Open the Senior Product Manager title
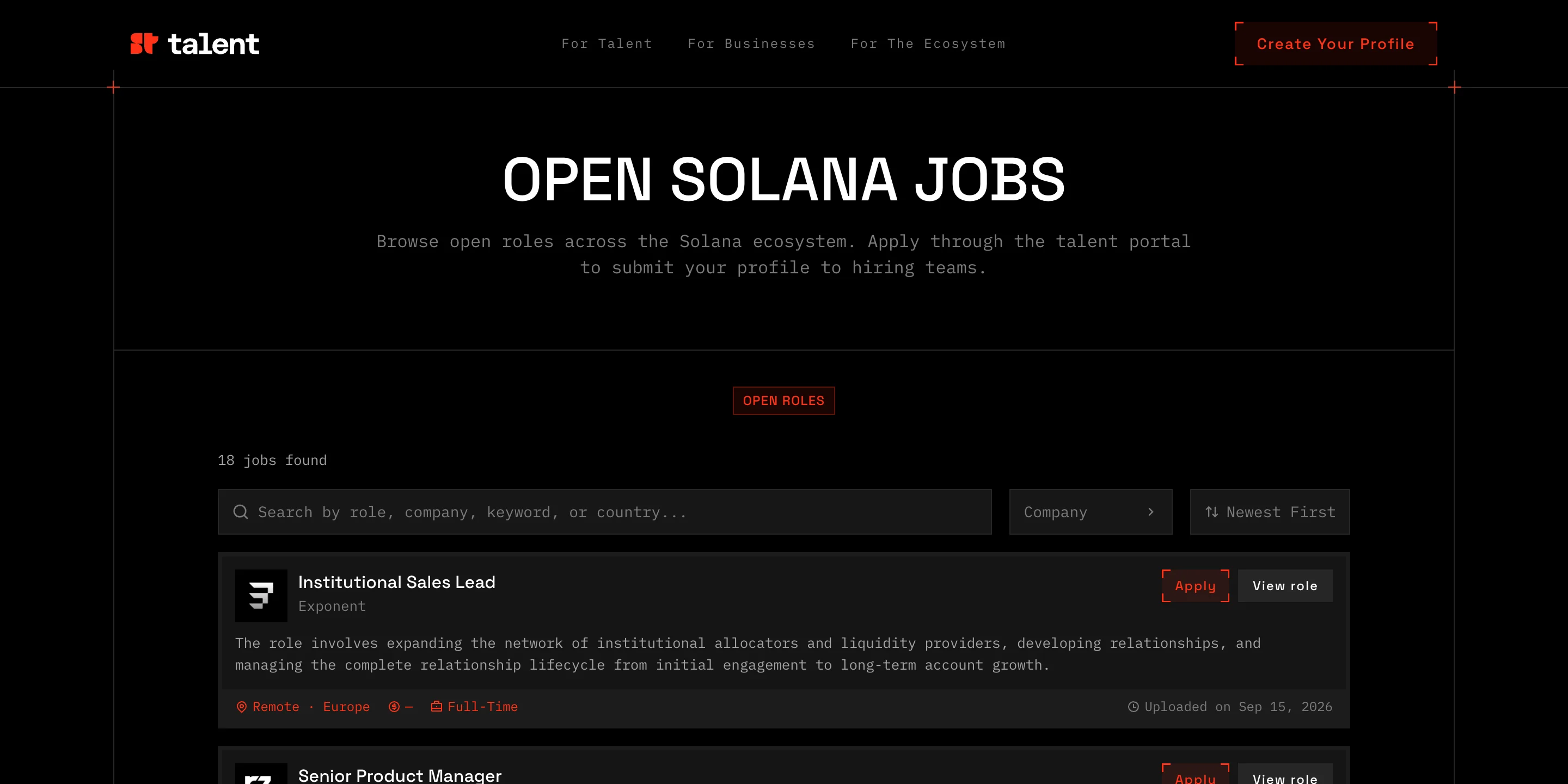 coord(400,775)
